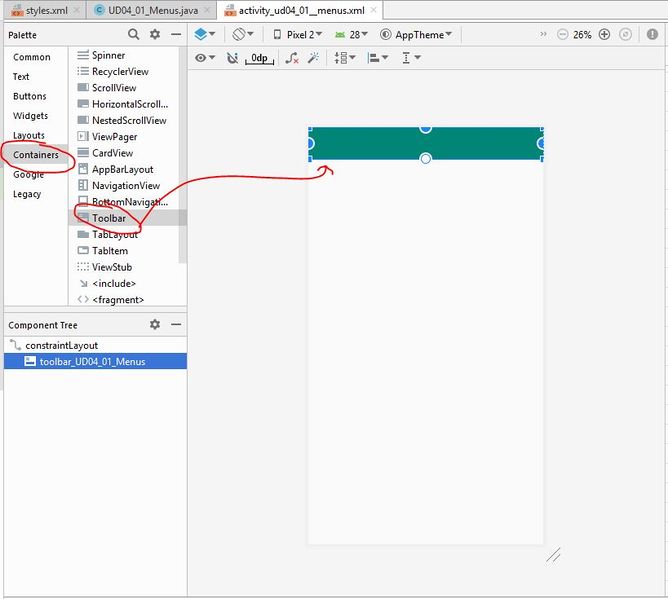
Task: Select the Containers palette category
Action: tap(36, 155)
